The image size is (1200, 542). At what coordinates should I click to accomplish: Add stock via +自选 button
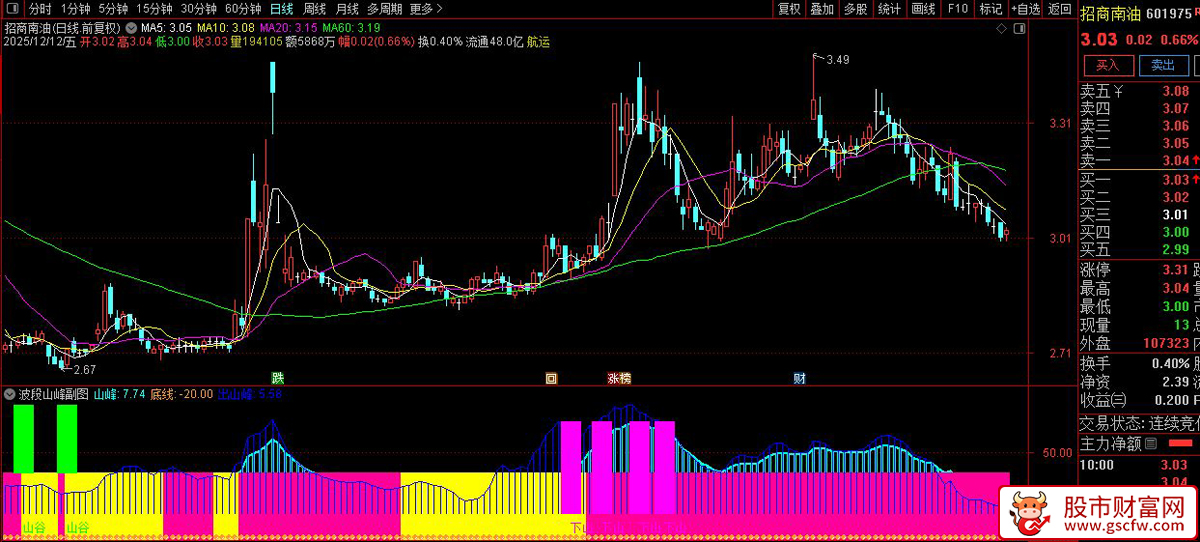1025,9
